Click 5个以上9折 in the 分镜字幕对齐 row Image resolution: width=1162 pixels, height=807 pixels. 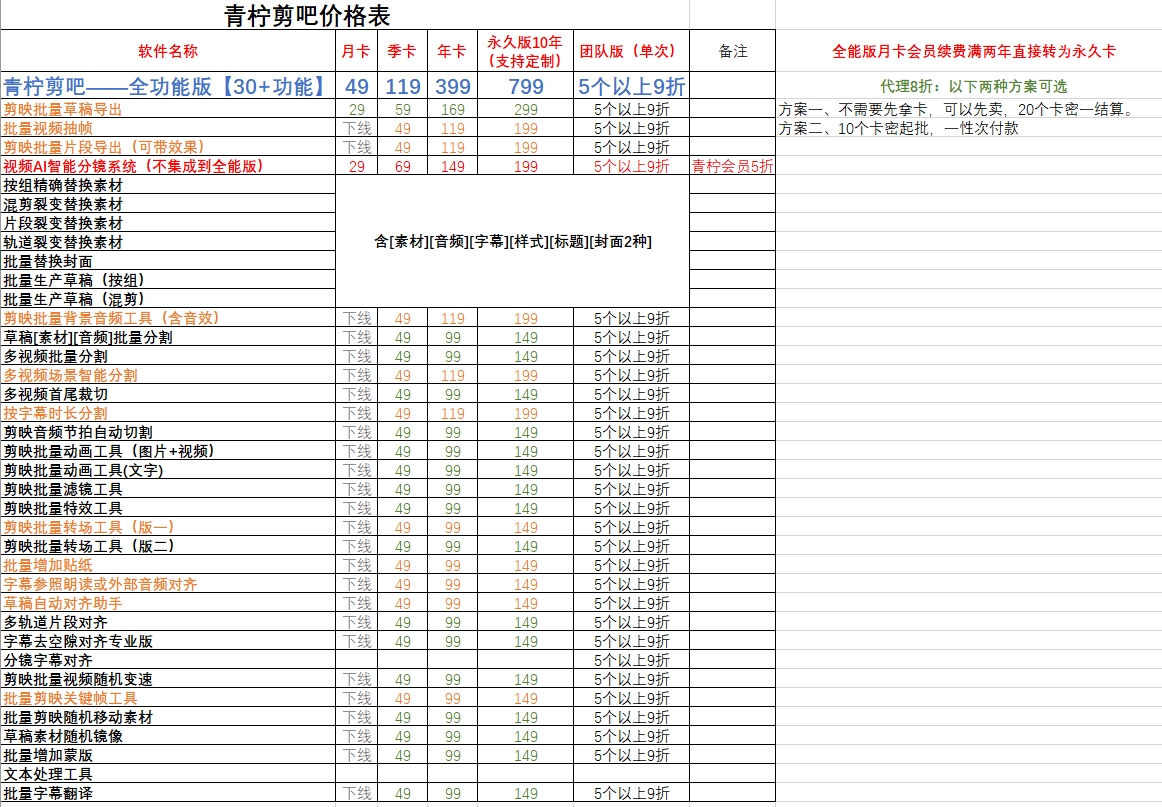point(631,660)
